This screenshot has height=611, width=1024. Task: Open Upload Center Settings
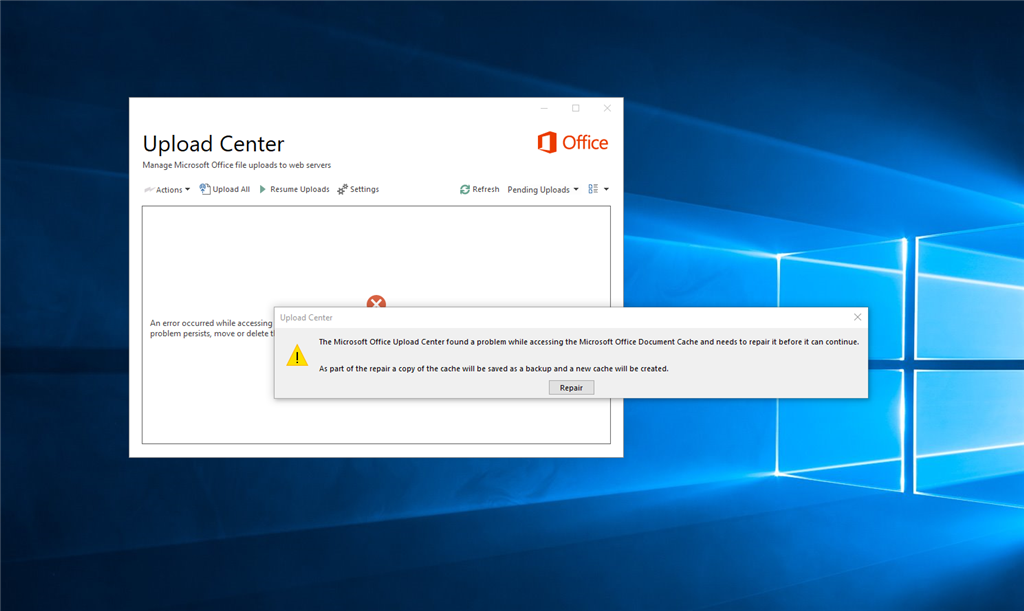click(x=358, y=189)
